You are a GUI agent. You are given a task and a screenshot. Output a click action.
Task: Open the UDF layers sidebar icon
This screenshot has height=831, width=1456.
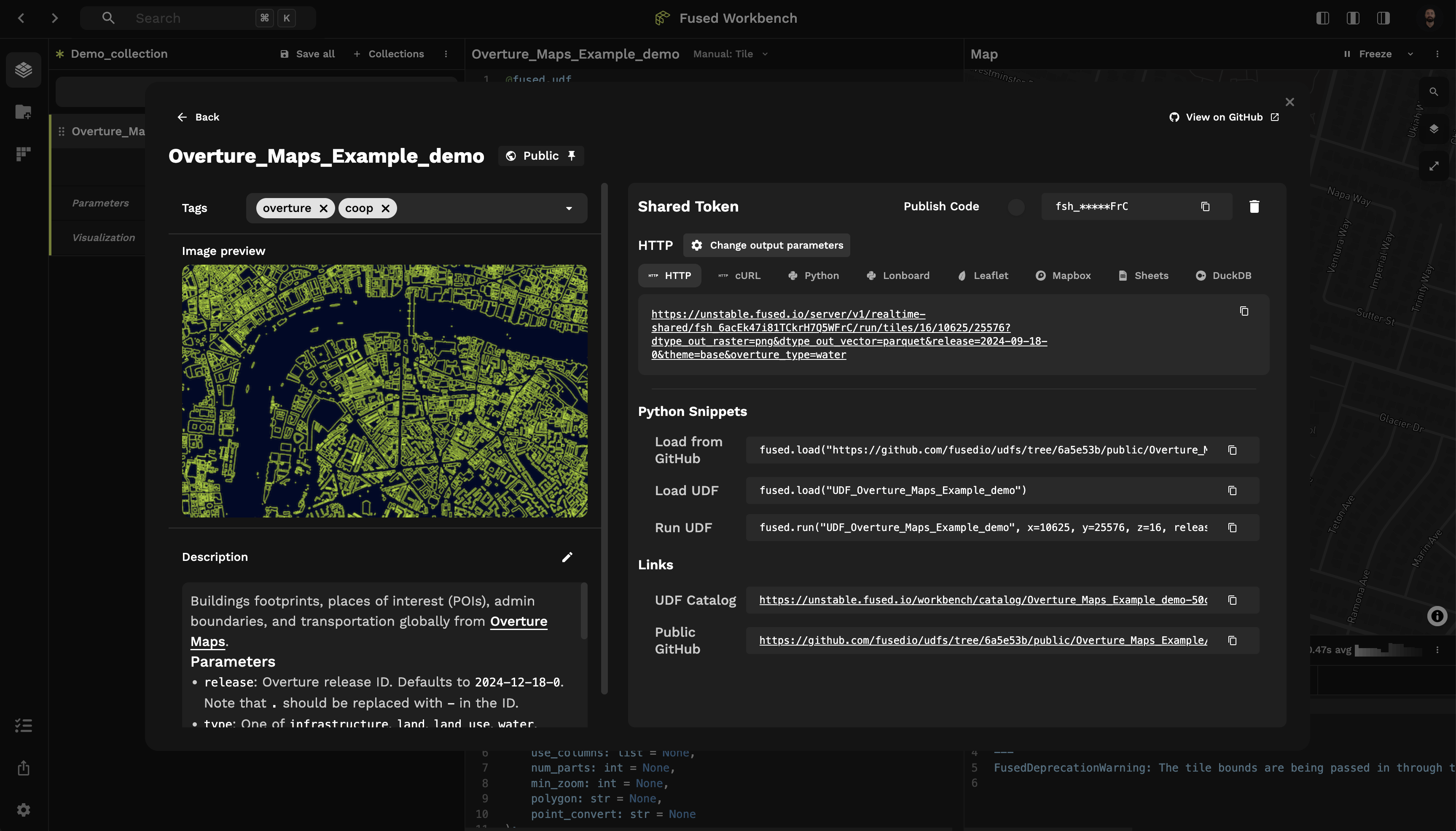point(24,70)
